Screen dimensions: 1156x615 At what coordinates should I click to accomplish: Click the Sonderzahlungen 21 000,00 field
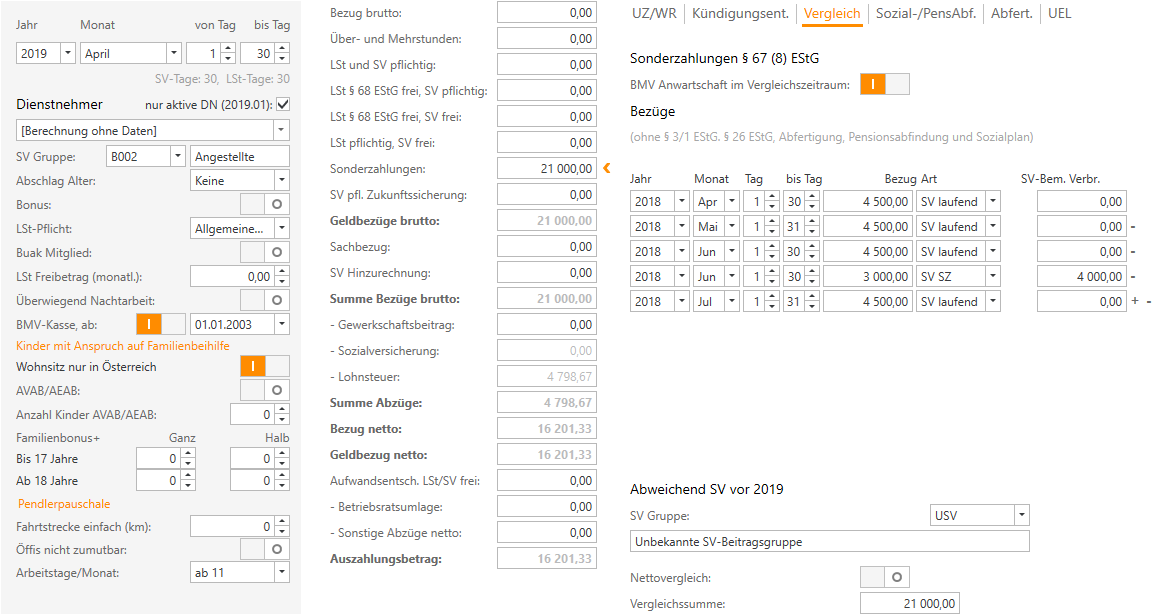pos(546,168)
